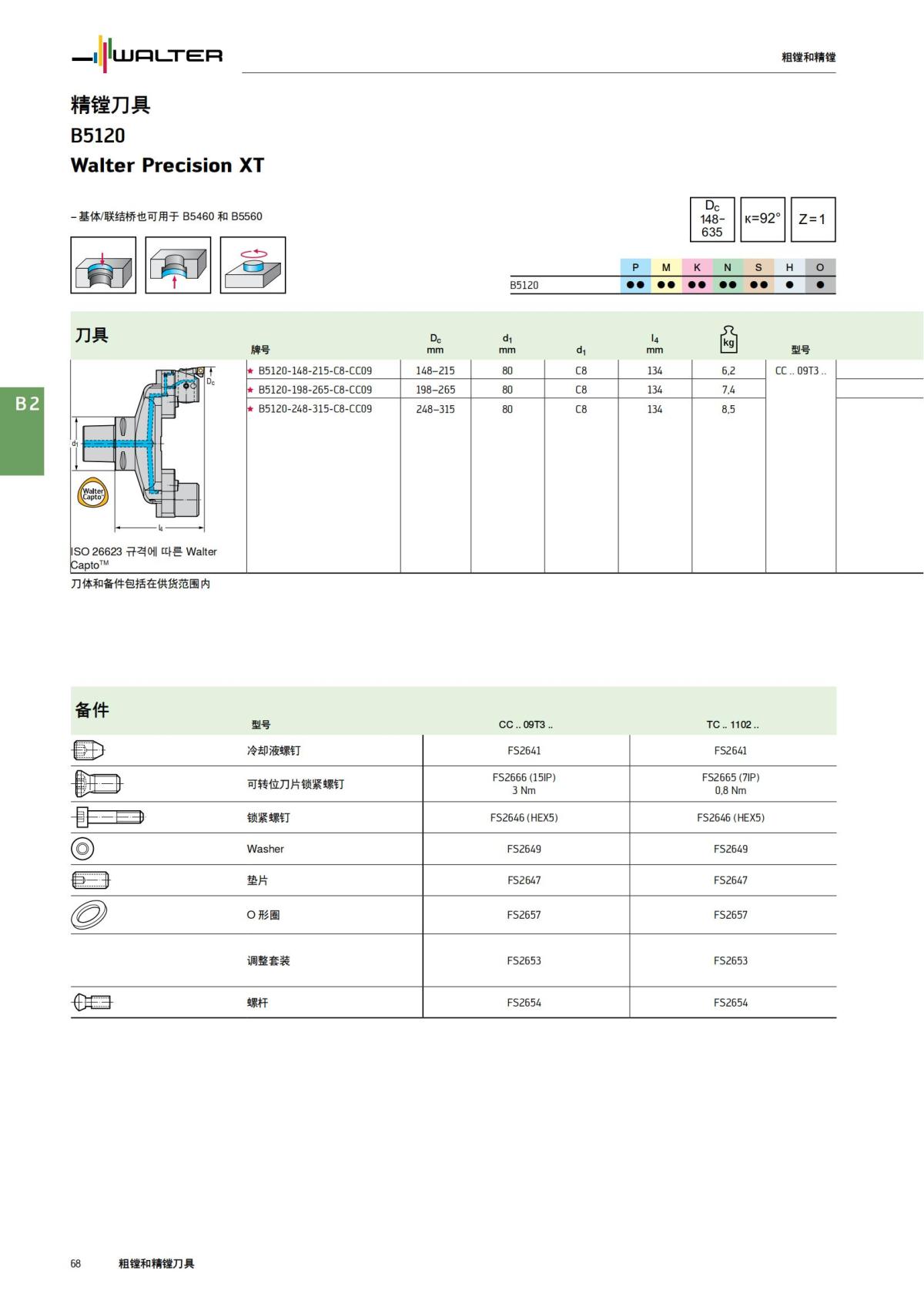Click the orange S material swatch
This screenshot has width=924, height=1307.
[759, 276]
